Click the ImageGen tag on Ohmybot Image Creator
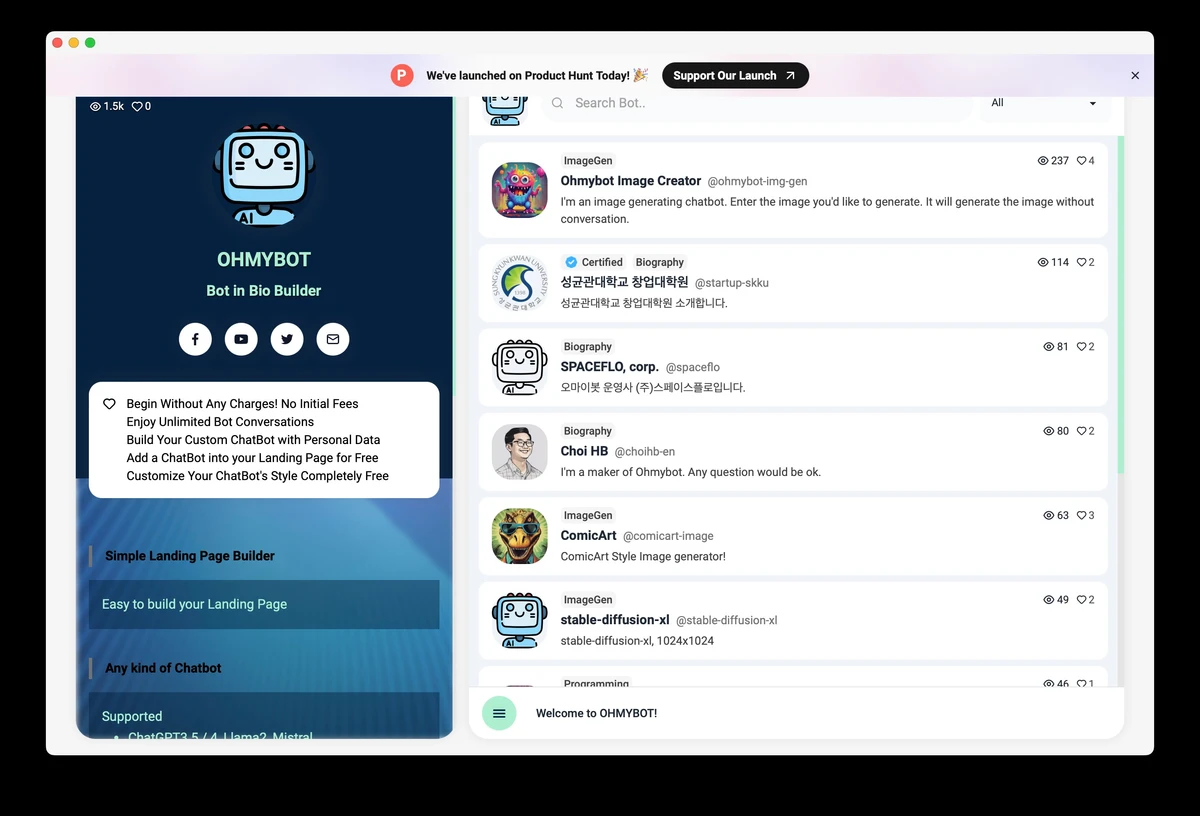This screenshot has width=1200, height=816. (588, 161)
